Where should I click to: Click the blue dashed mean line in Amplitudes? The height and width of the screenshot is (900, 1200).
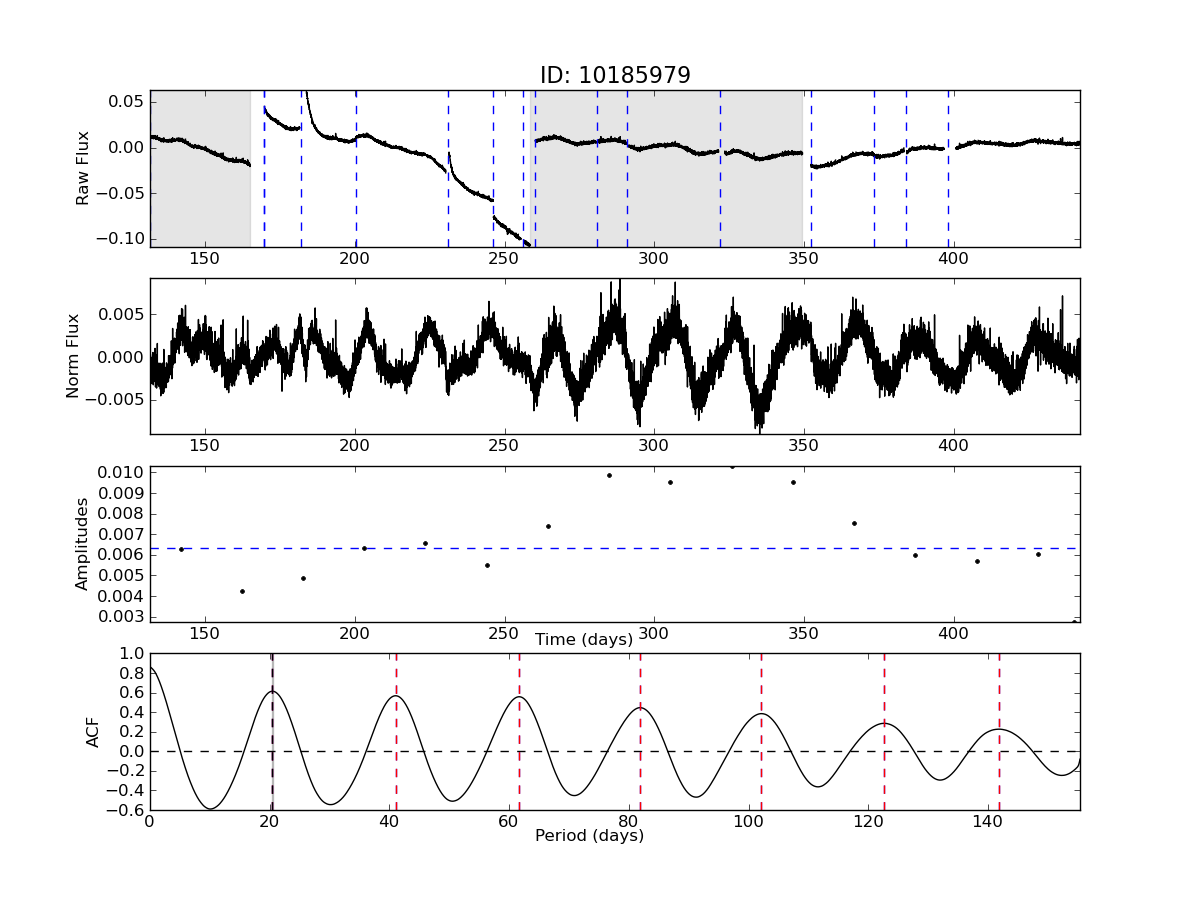[700, 548]
